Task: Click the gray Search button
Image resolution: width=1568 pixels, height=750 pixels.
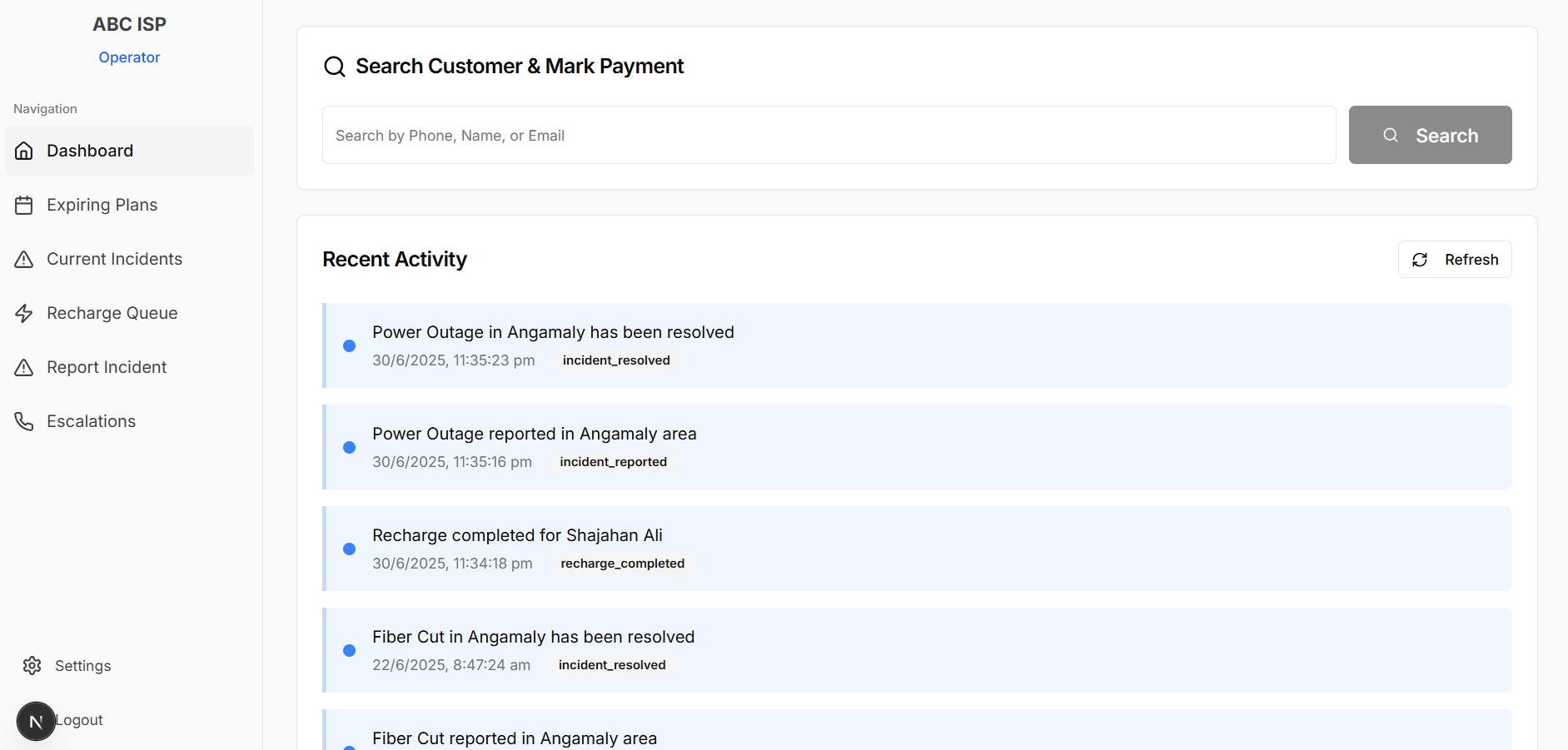Action: click(1430, 135)
